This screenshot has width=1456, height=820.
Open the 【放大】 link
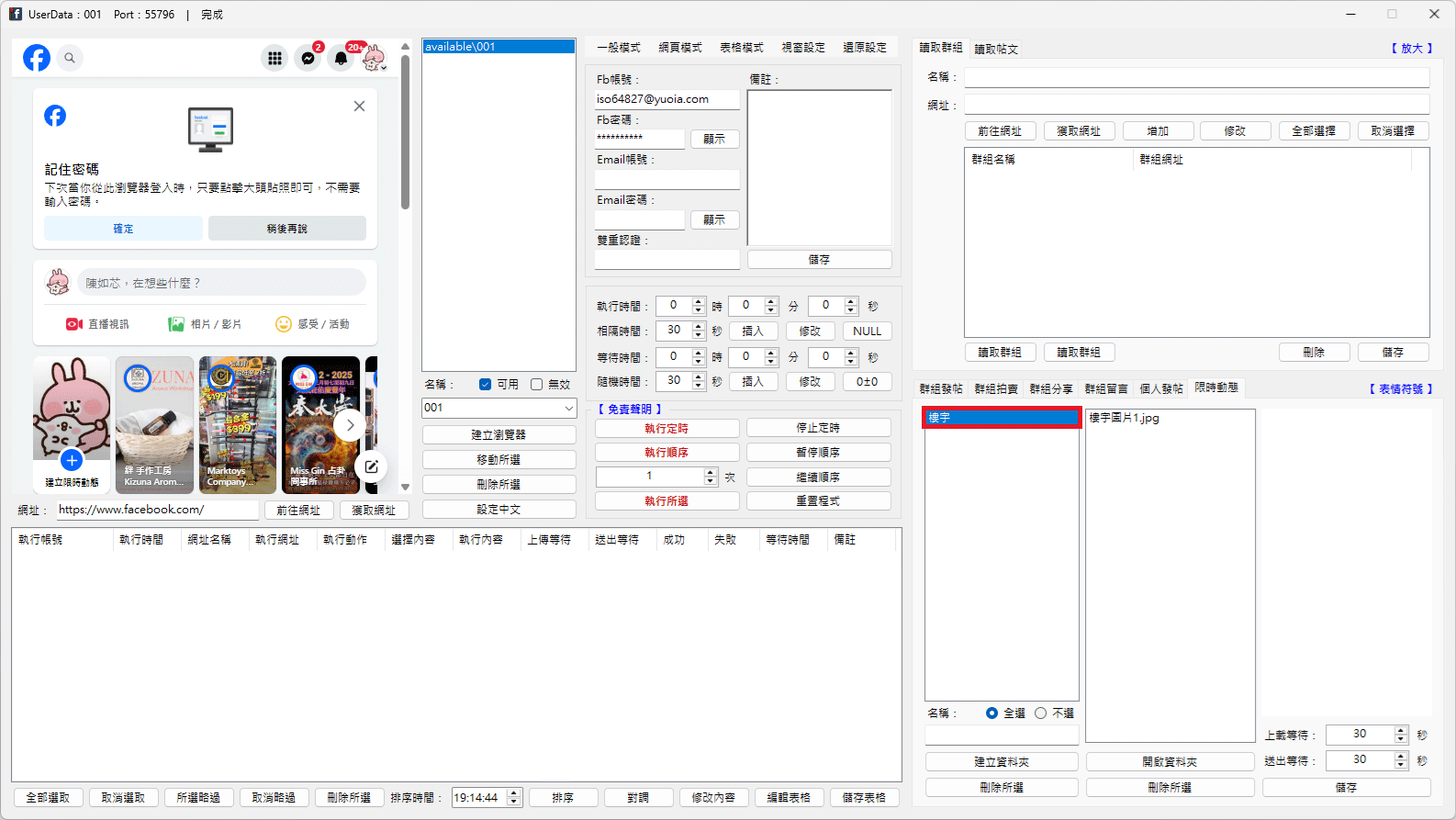[x=1411, y=48]
